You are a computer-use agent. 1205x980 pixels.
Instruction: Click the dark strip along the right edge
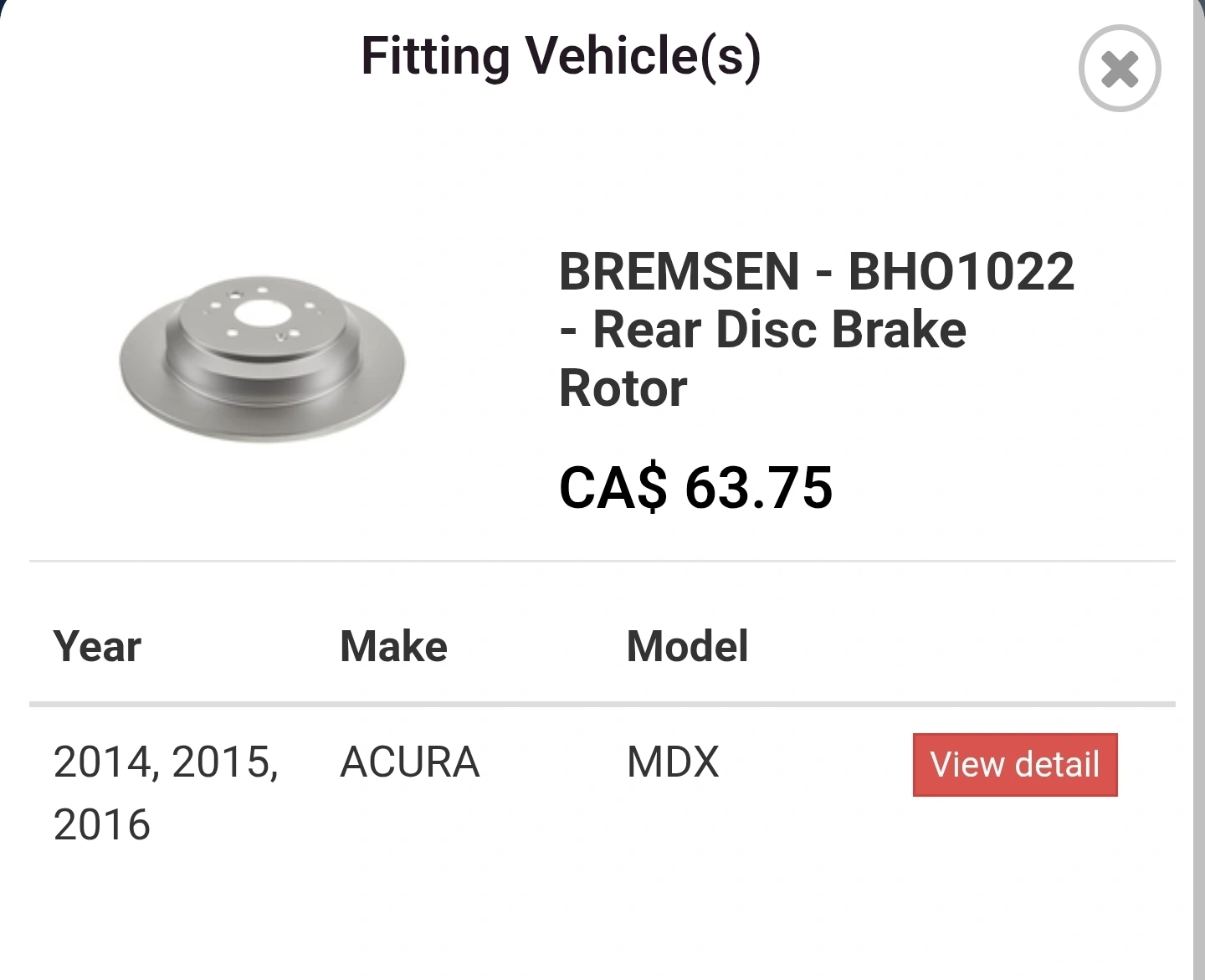[x=1199, y=490]
